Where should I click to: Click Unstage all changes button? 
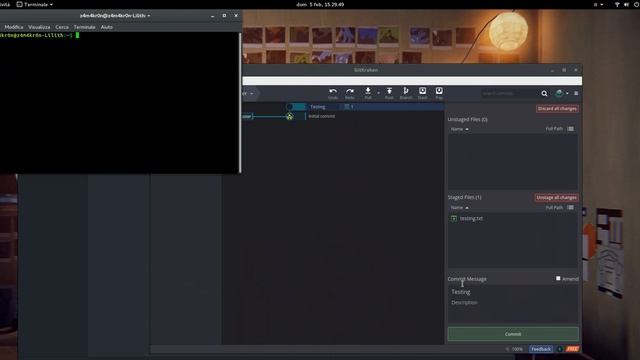[x=556, y=198]
